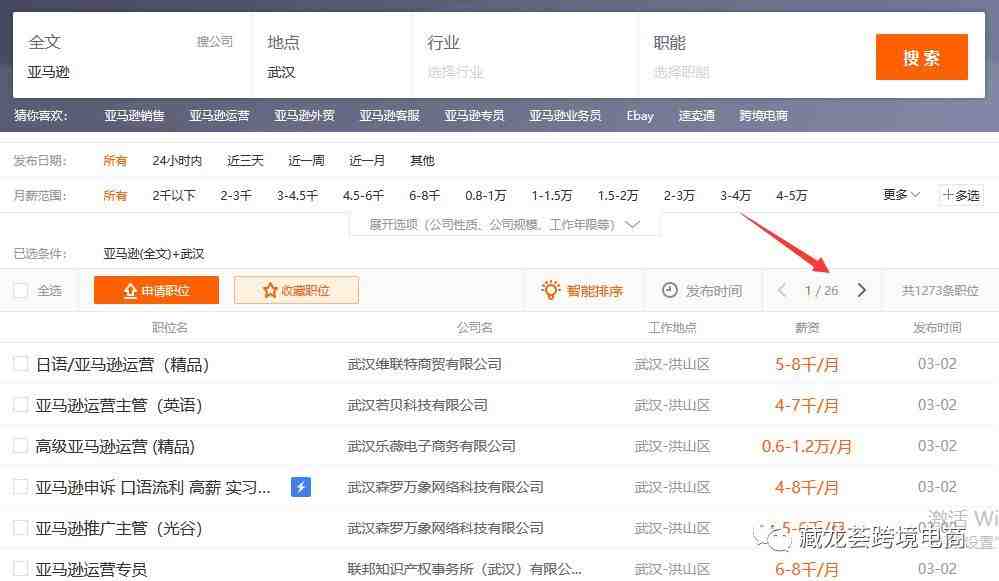Toggle the 全选 select-all checkbox

pyautogui.click(x=20, y=290)
